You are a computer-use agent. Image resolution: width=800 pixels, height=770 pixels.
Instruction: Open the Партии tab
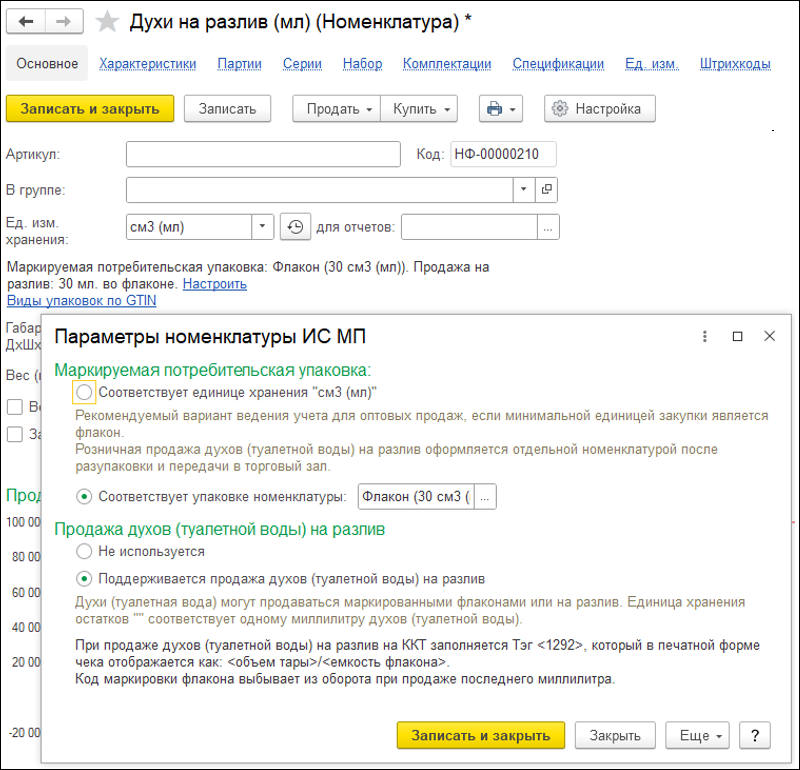tap(239, 64)
